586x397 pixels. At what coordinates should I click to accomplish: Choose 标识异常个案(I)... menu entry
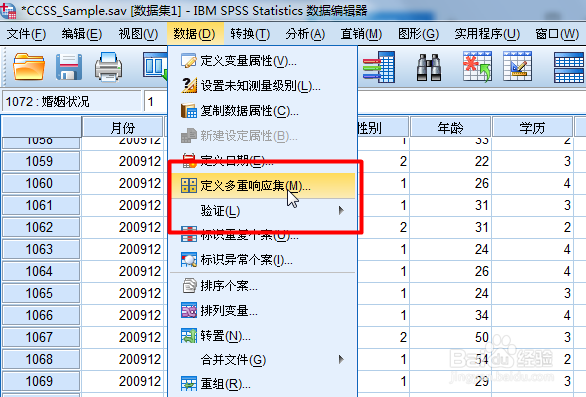[x=263, y=259]
